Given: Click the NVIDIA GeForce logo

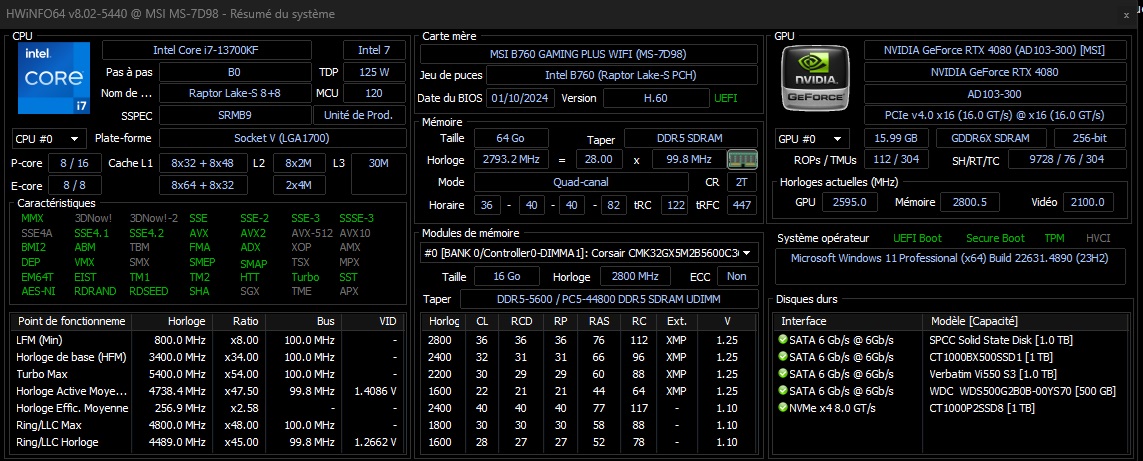Looking at the screenshot, I should [x=816, y=78].
